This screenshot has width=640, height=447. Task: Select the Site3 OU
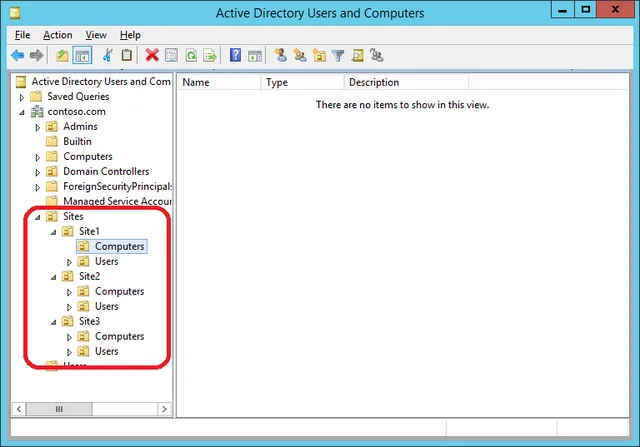tap(89, 321)
